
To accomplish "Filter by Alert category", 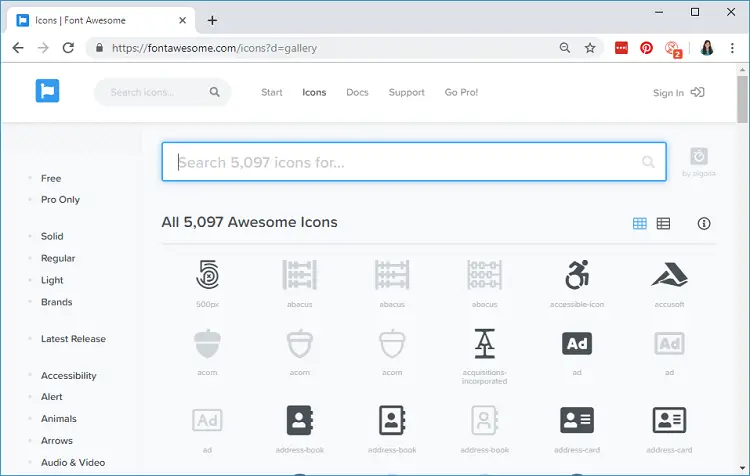I will (x=52, y=397).
